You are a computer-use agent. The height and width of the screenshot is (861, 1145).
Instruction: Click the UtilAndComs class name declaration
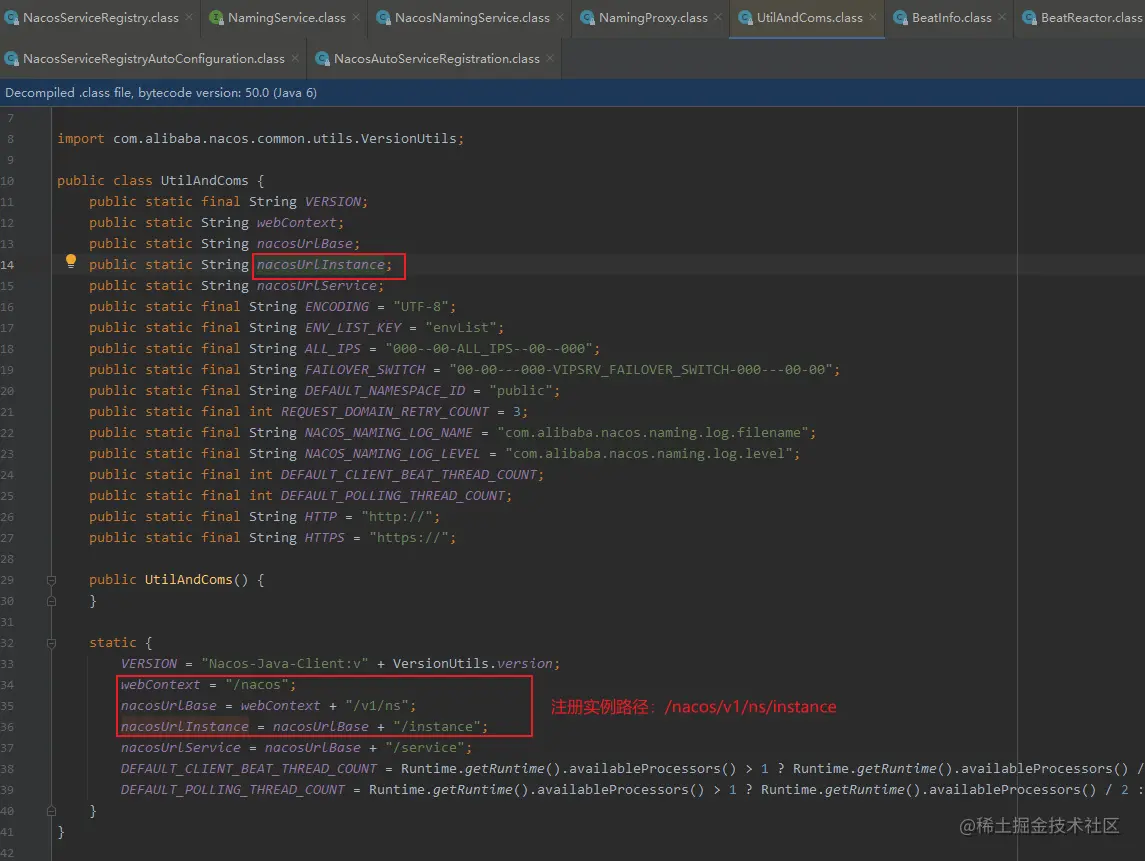coord(204,180)
